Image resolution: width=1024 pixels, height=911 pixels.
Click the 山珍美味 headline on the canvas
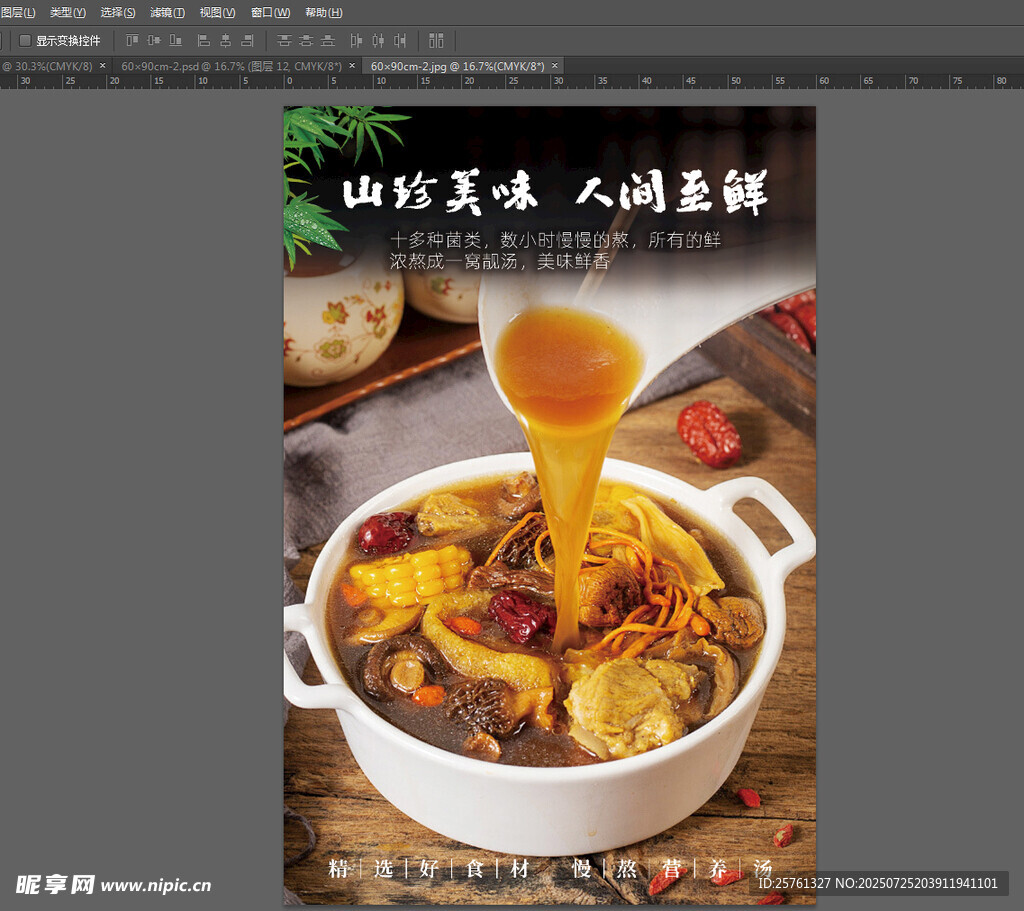coord(440,193)
